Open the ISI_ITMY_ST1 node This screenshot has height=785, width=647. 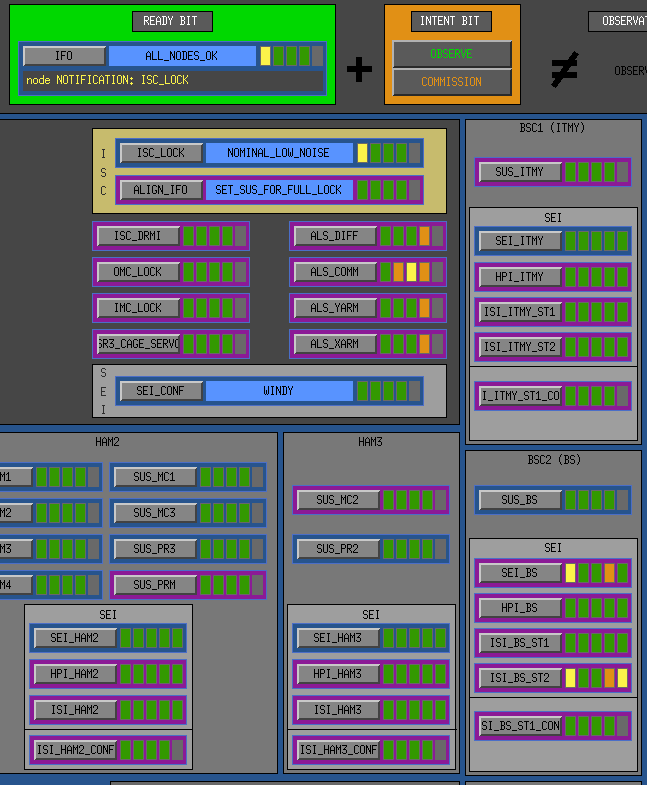520,312
